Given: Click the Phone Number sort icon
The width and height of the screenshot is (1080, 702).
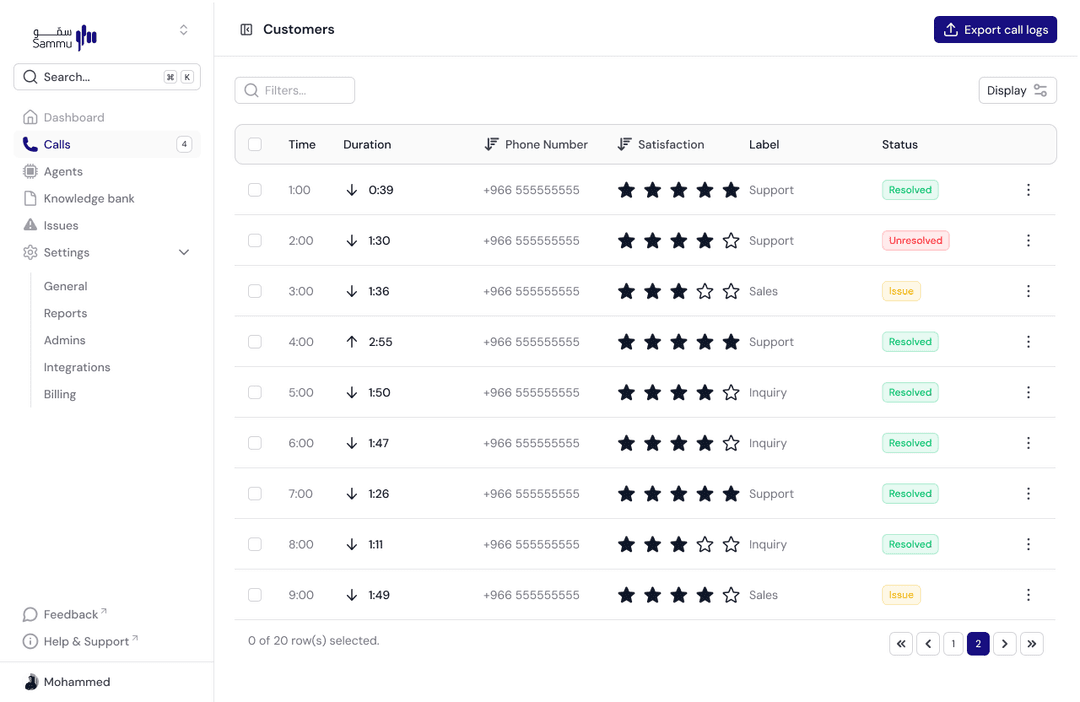Looking at the screenshot, I should [491, 144].
